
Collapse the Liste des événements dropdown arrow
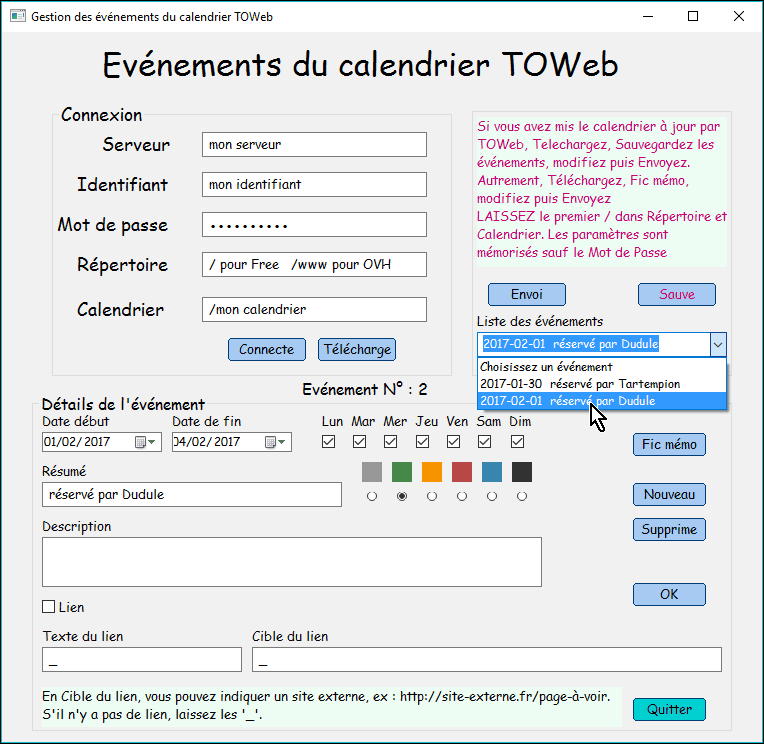pyautogui.click(x=717, y=344)
